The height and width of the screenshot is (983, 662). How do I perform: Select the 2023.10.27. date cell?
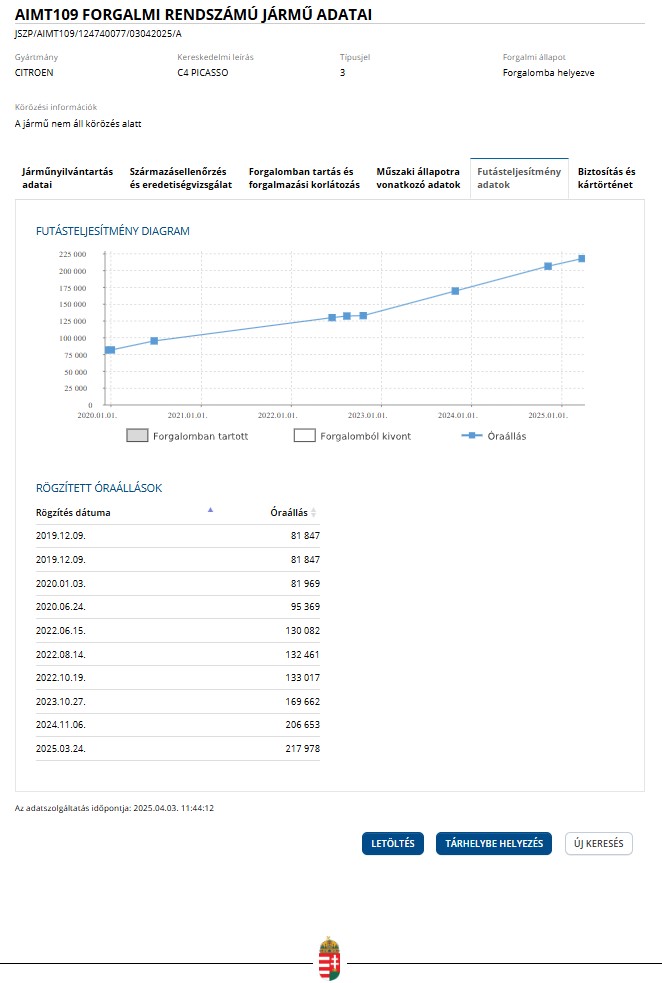(60, 701)
